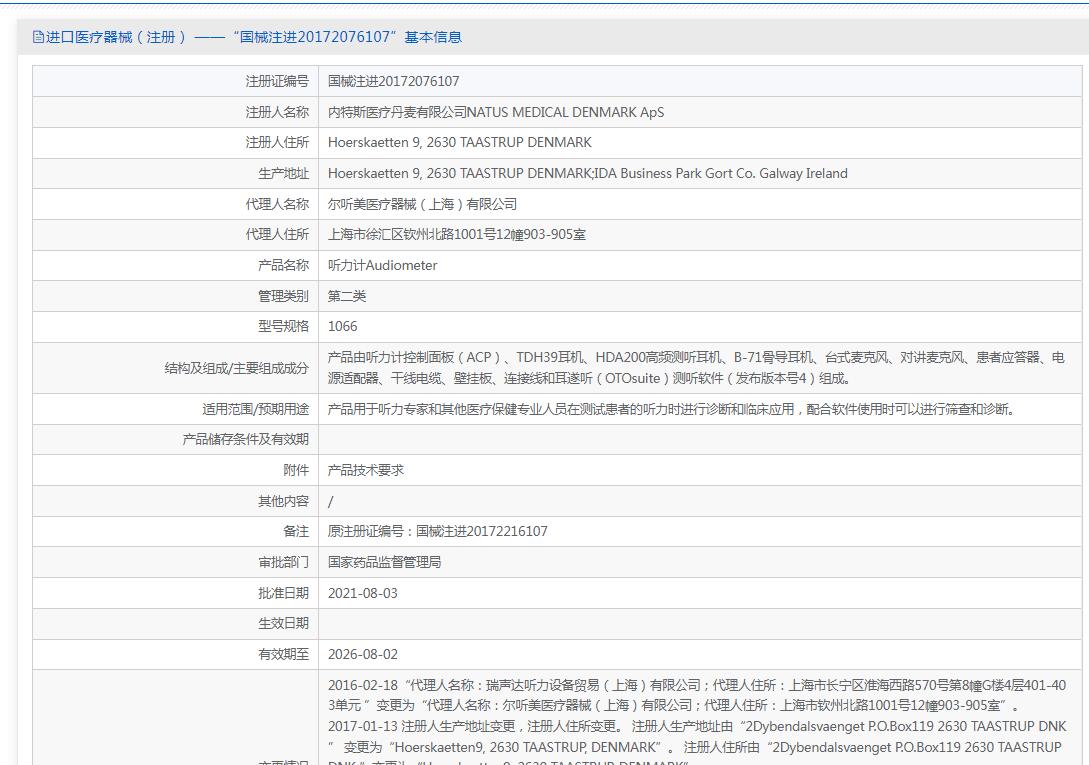Click model specification value 1066
The width and height of the screenshot is (1089, 765).
(x=342, y=327)
